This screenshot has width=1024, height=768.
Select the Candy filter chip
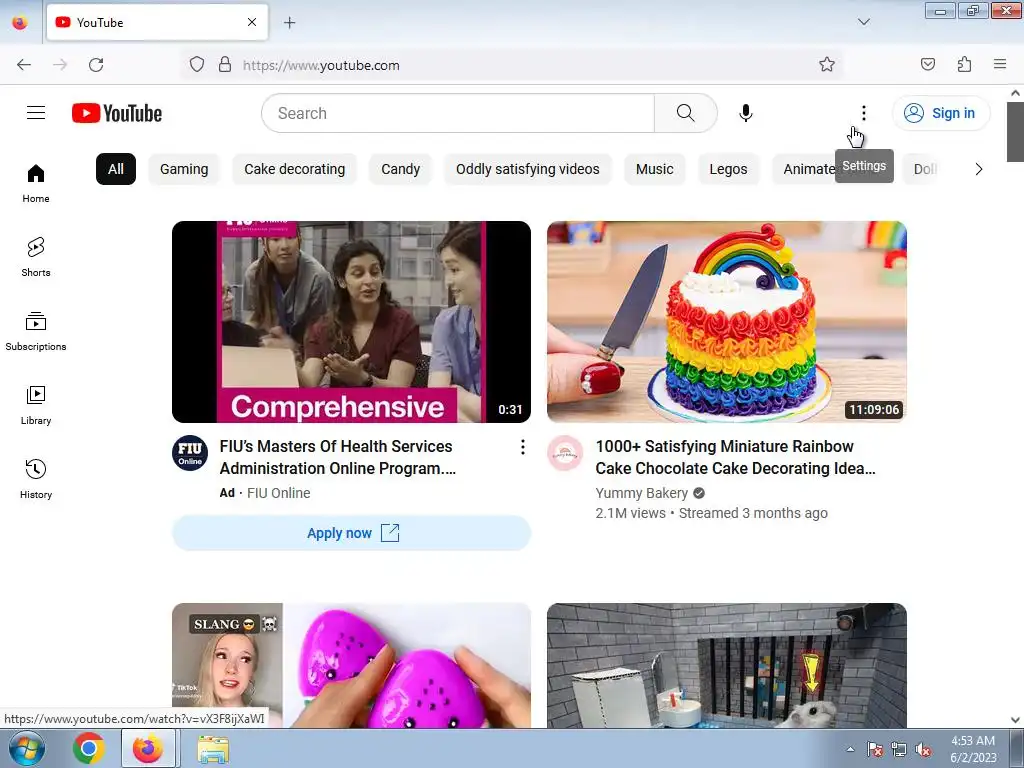point(400,169)
